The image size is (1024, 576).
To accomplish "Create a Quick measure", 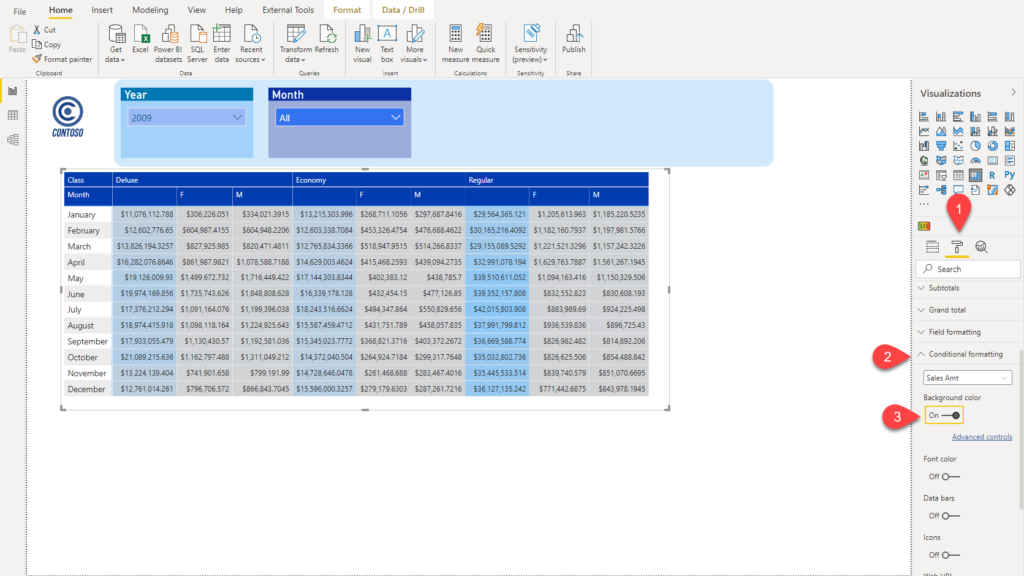I will [485, 44].
